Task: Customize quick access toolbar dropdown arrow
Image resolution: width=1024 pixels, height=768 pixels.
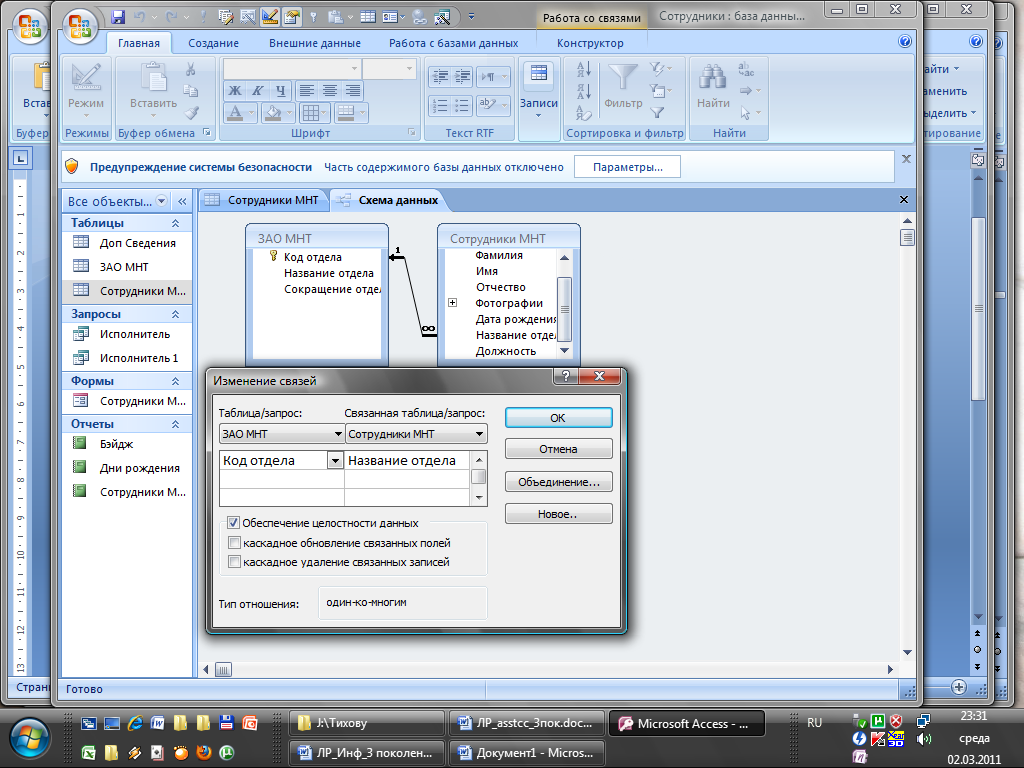Action: pyautogui.click(x=472, y=17)
